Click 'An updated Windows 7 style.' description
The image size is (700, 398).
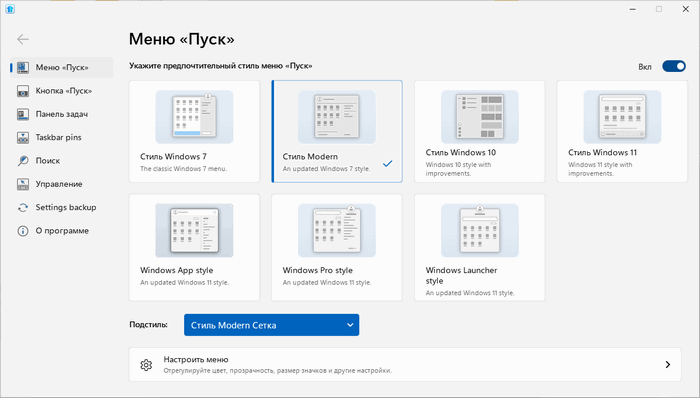click(326, 169)
